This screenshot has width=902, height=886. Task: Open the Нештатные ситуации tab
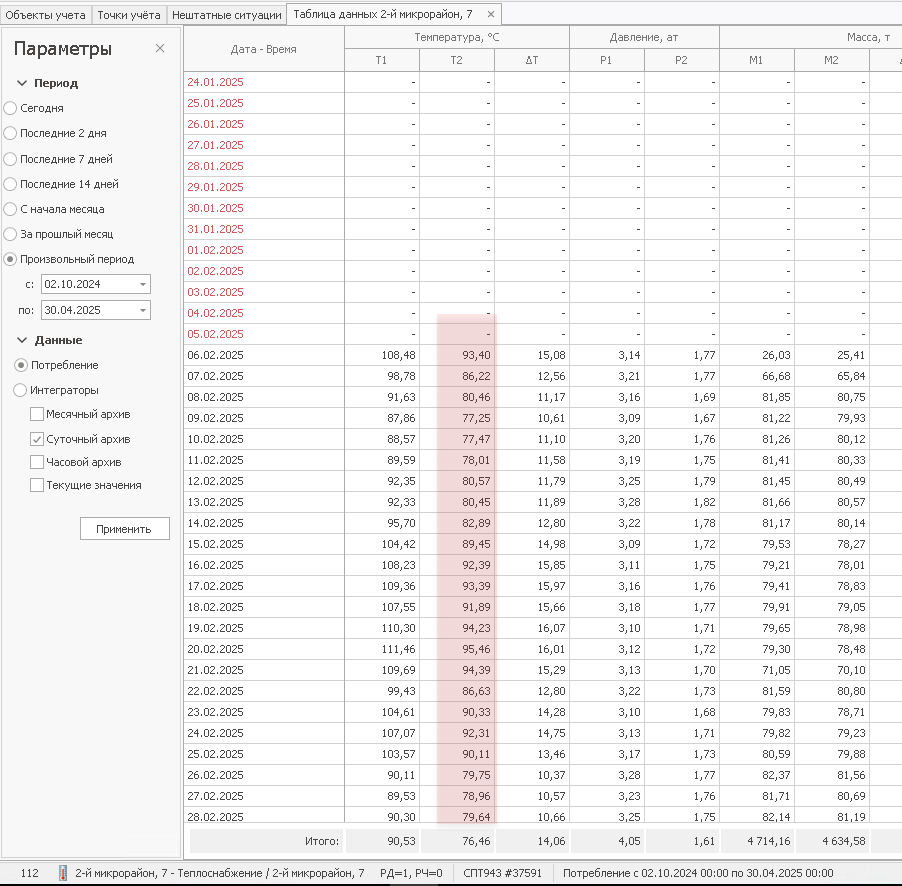coord(225,15)
